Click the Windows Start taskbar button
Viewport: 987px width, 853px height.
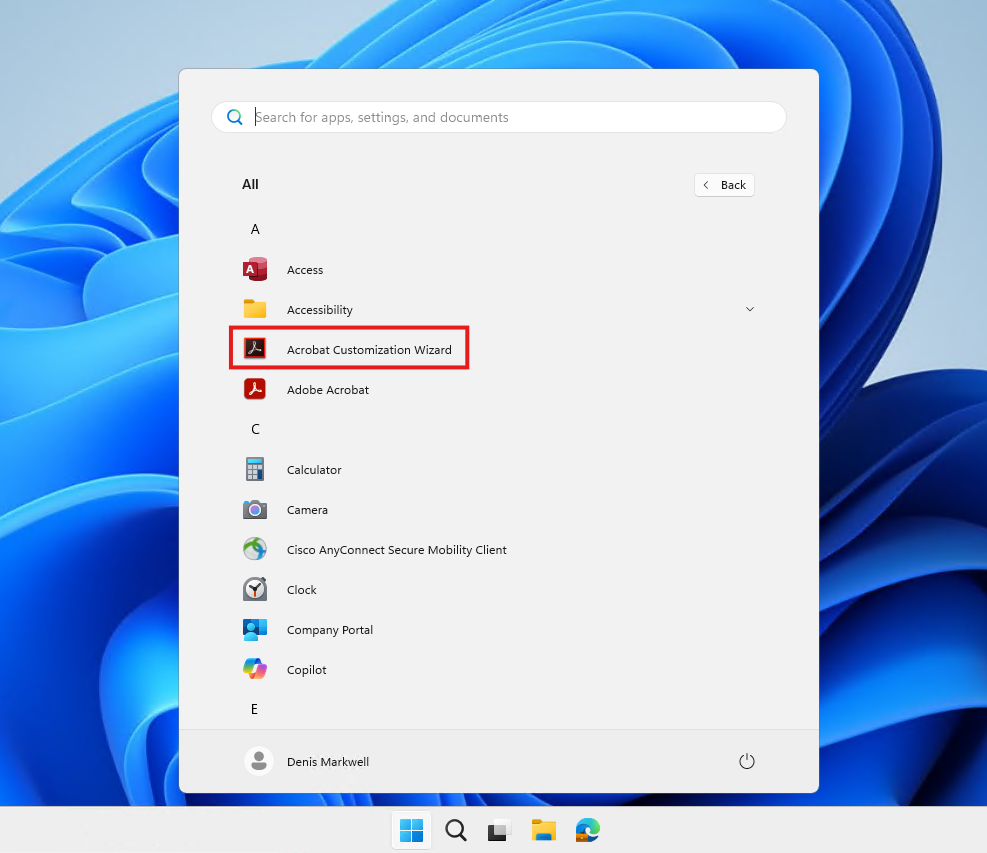coord(411,830)
